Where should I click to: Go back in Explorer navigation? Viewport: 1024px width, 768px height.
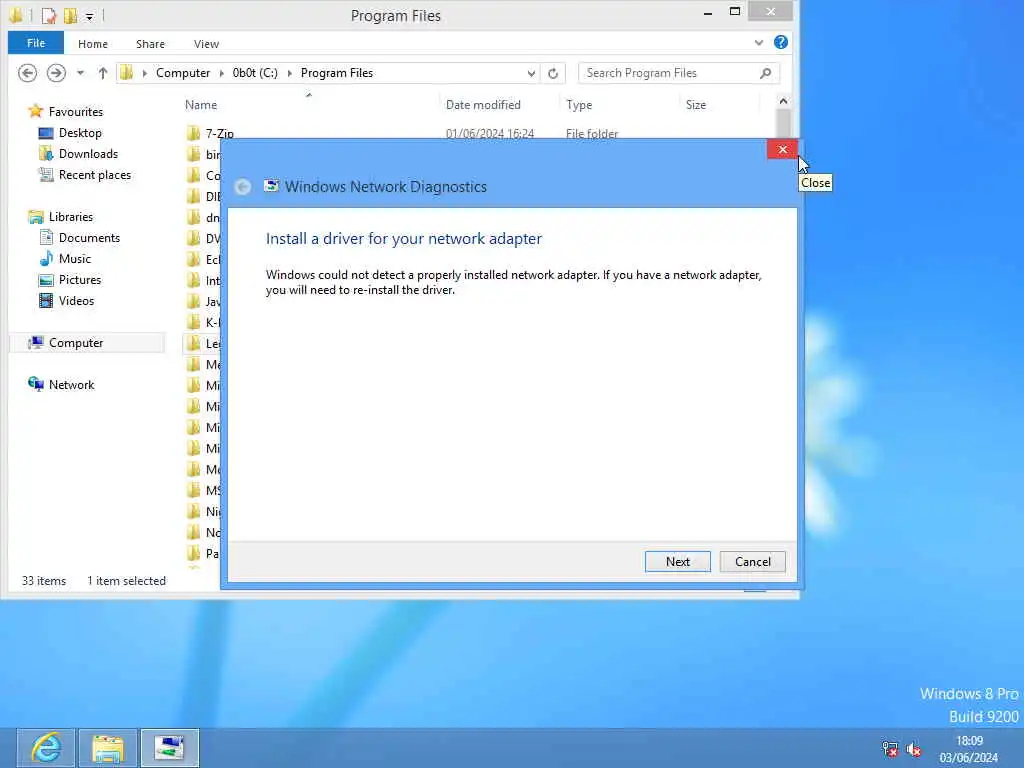(x=27, y=72)
